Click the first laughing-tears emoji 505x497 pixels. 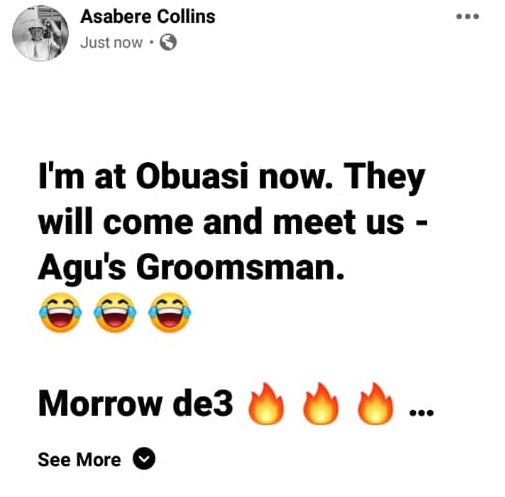[60, 312]
